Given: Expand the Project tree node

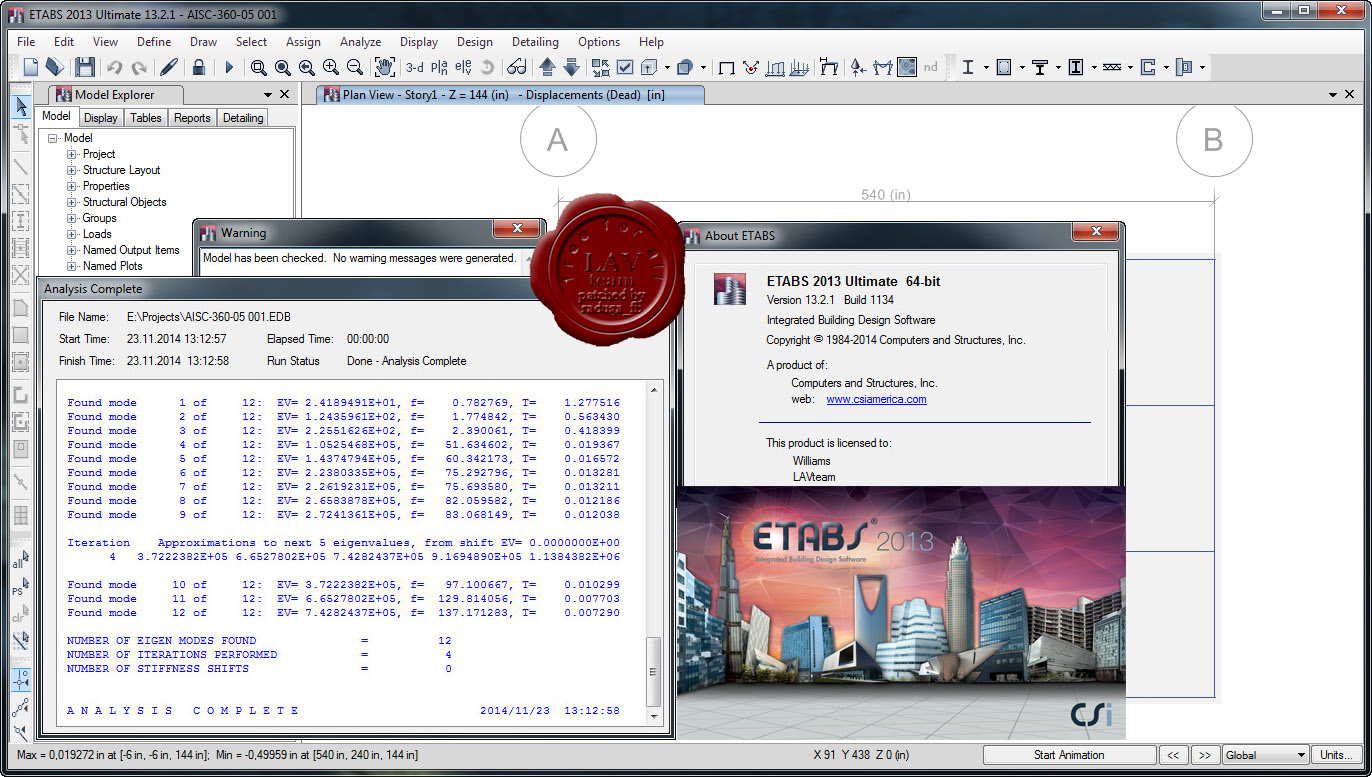Looking at the screenshot, I should tap(72, 154).
